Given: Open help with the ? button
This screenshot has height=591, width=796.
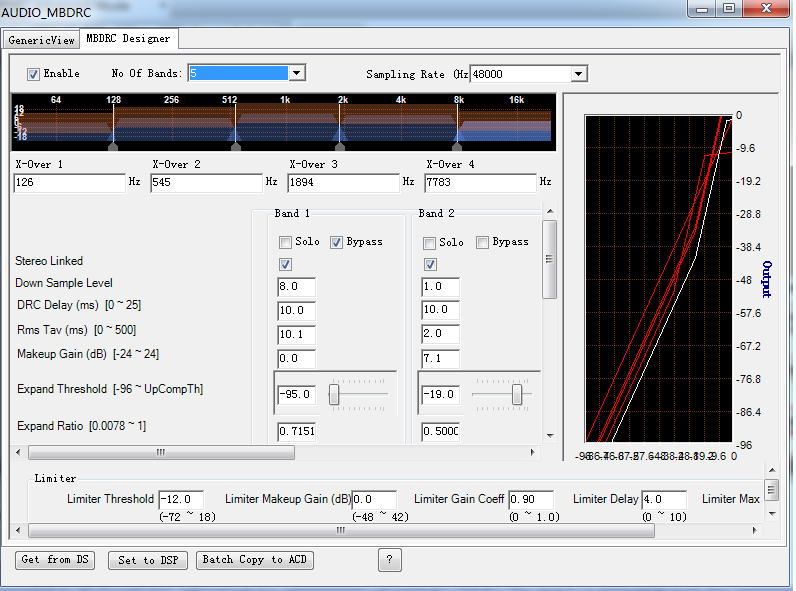Looking at the screenshot, I should 390,560.
